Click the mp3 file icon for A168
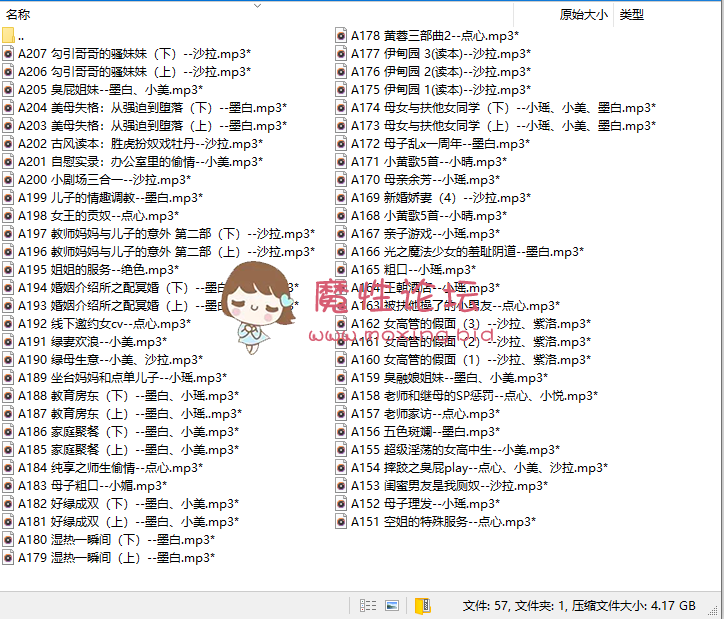The width and height of the screenshot is (724, 619). click(341, 216)
